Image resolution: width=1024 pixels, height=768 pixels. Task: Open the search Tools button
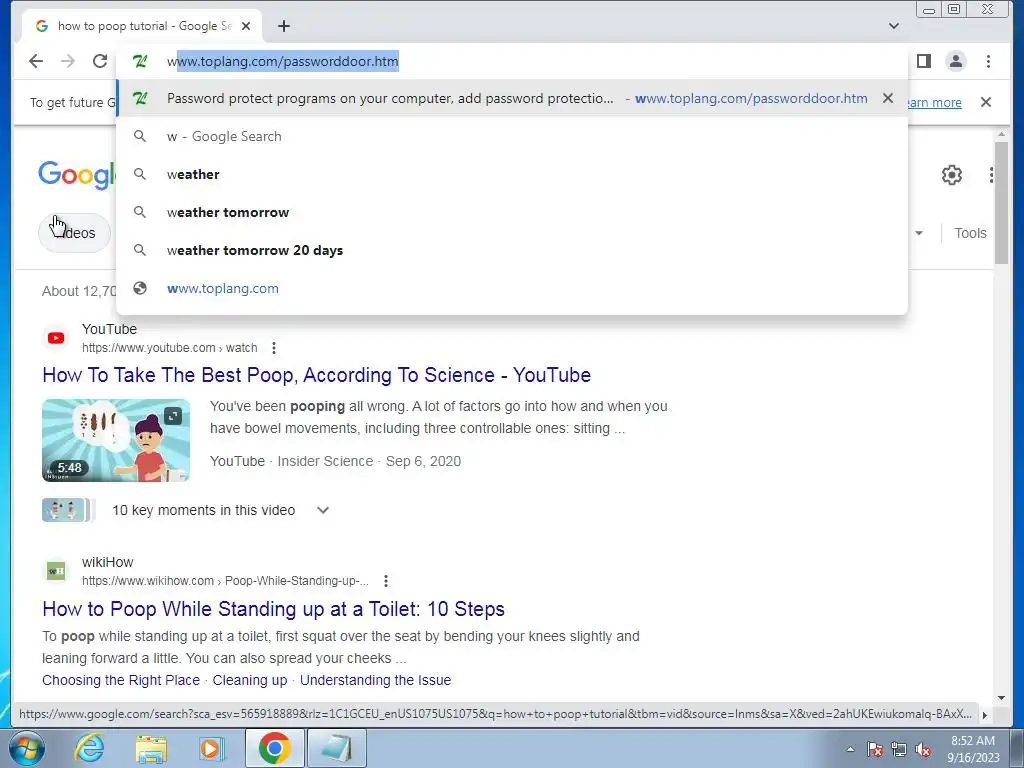point(970,233)
